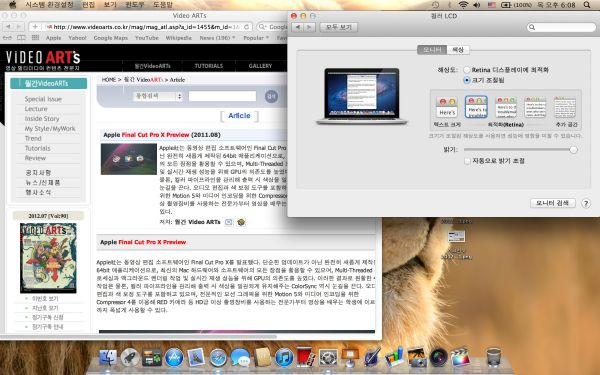Image resolution: width=600 pixels, height=375 pixels.
Task: Switch to the 모니터 tab
Action: [x=432, y=50]
